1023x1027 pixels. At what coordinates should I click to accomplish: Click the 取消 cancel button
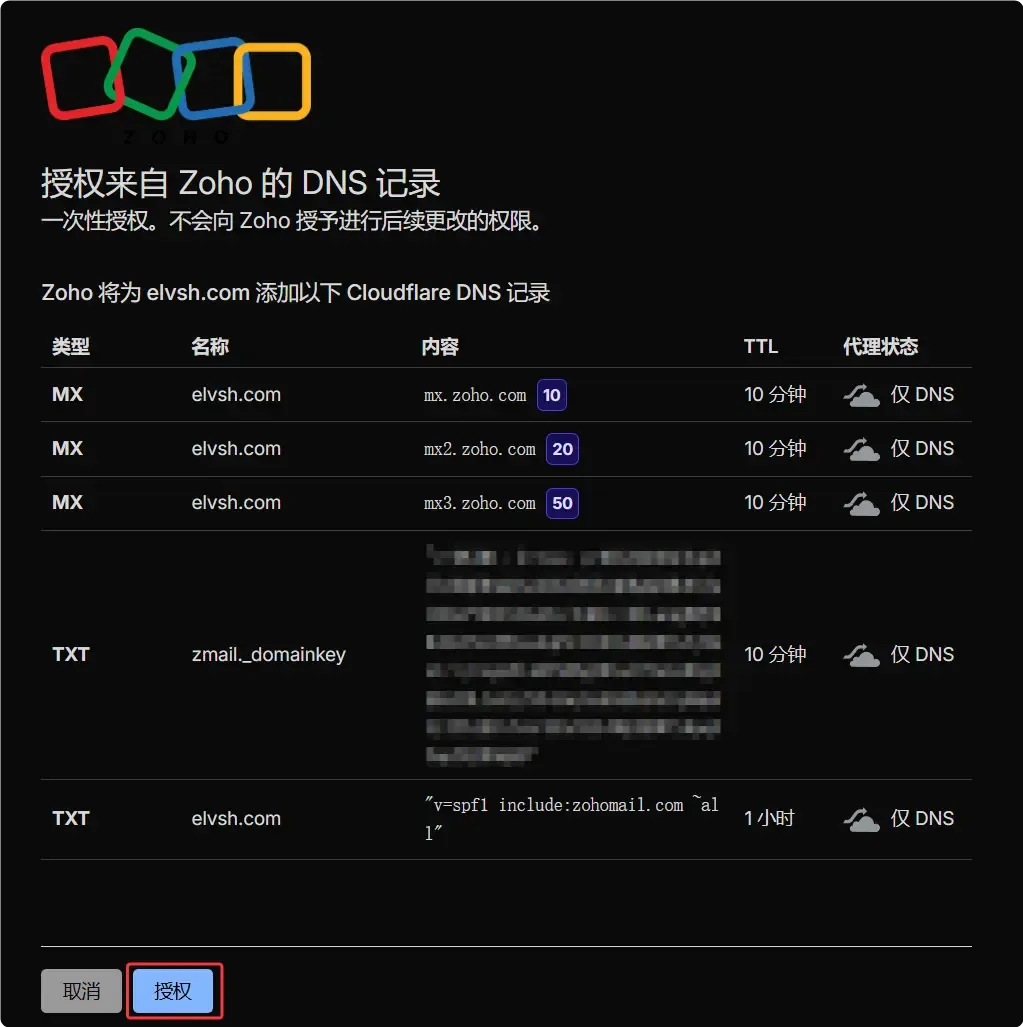(x=80, y=991)
